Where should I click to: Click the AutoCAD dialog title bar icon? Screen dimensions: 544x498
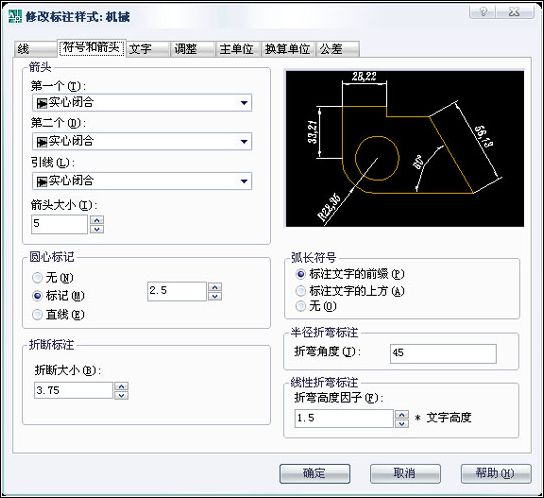15,16
